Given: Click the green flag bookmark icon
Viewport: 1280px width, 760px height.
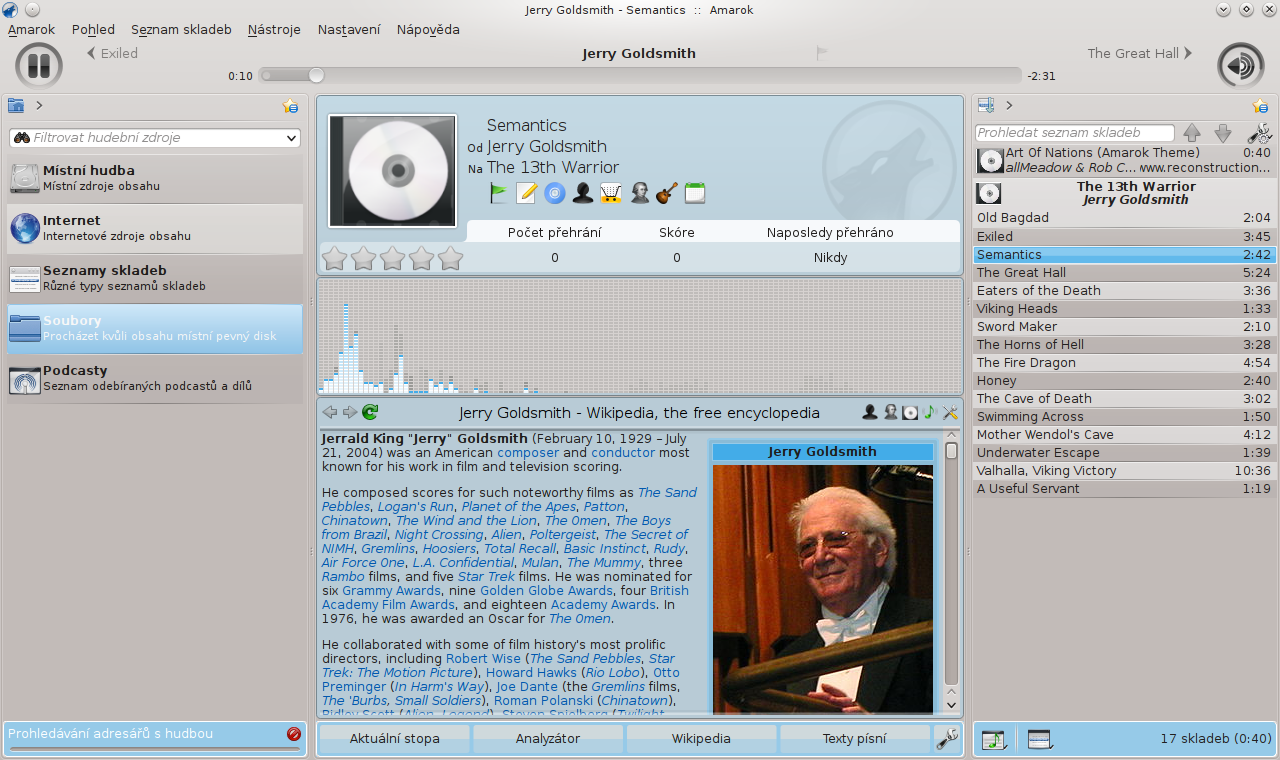Looking at the screenshot, I should point(499,193).
